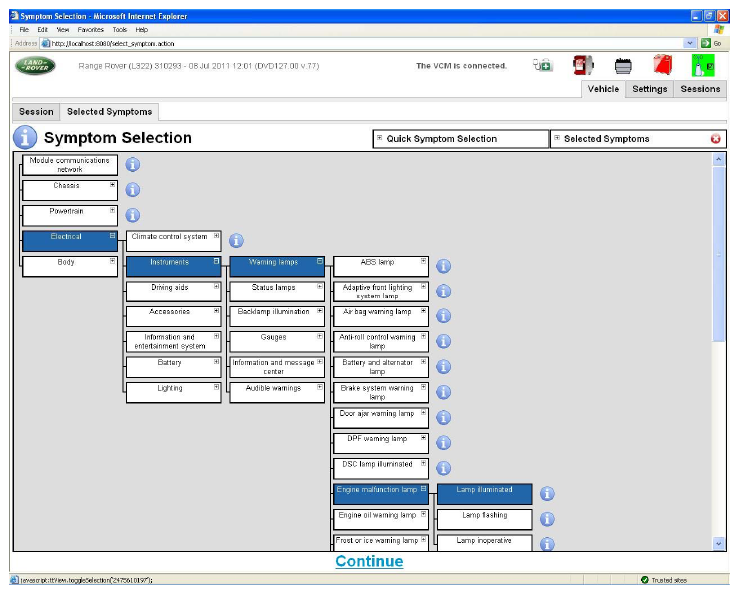Select the Module communications network symptom box
Screen dimensions: 739x594
[70, 165]
